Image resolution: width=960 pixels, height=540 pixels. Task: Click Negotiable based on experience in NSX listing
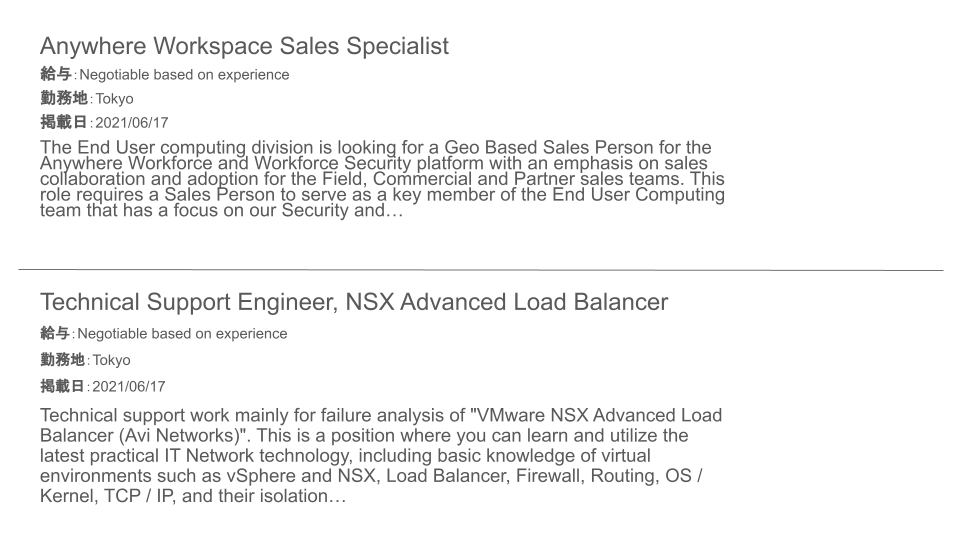(x=182, y=334)
